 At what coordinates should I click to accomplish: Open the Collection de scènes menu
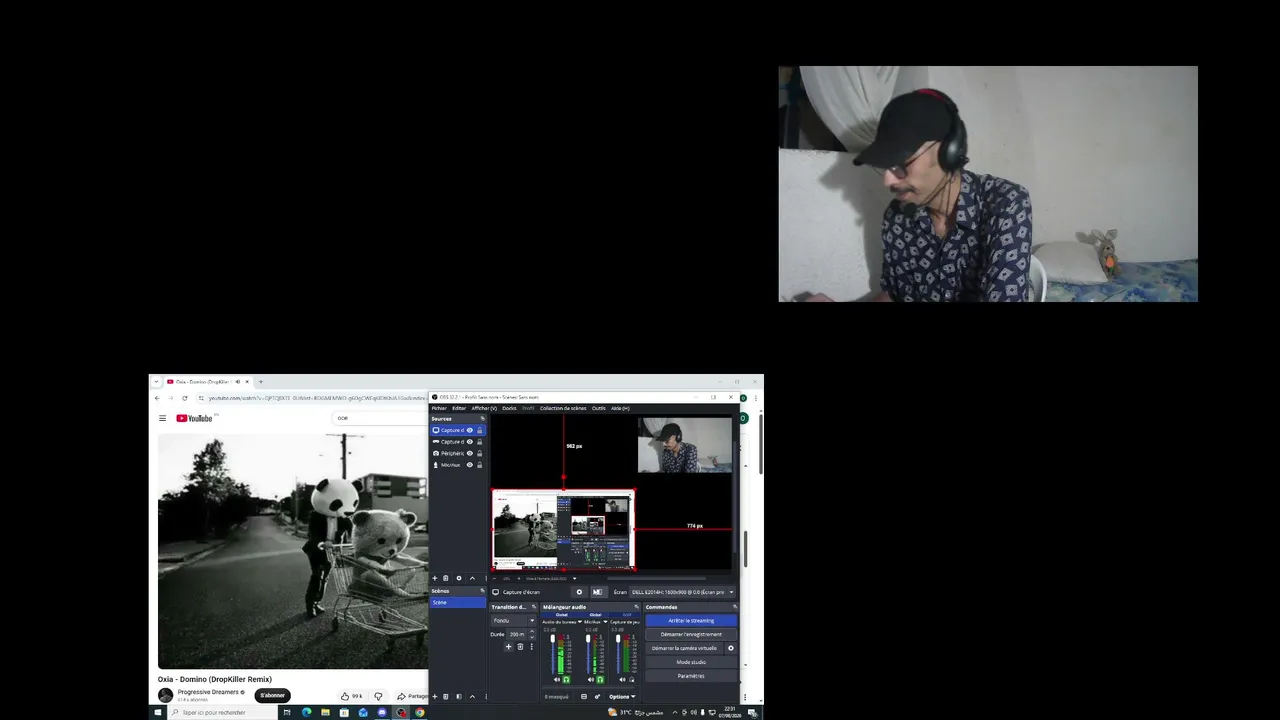(563, 408)
